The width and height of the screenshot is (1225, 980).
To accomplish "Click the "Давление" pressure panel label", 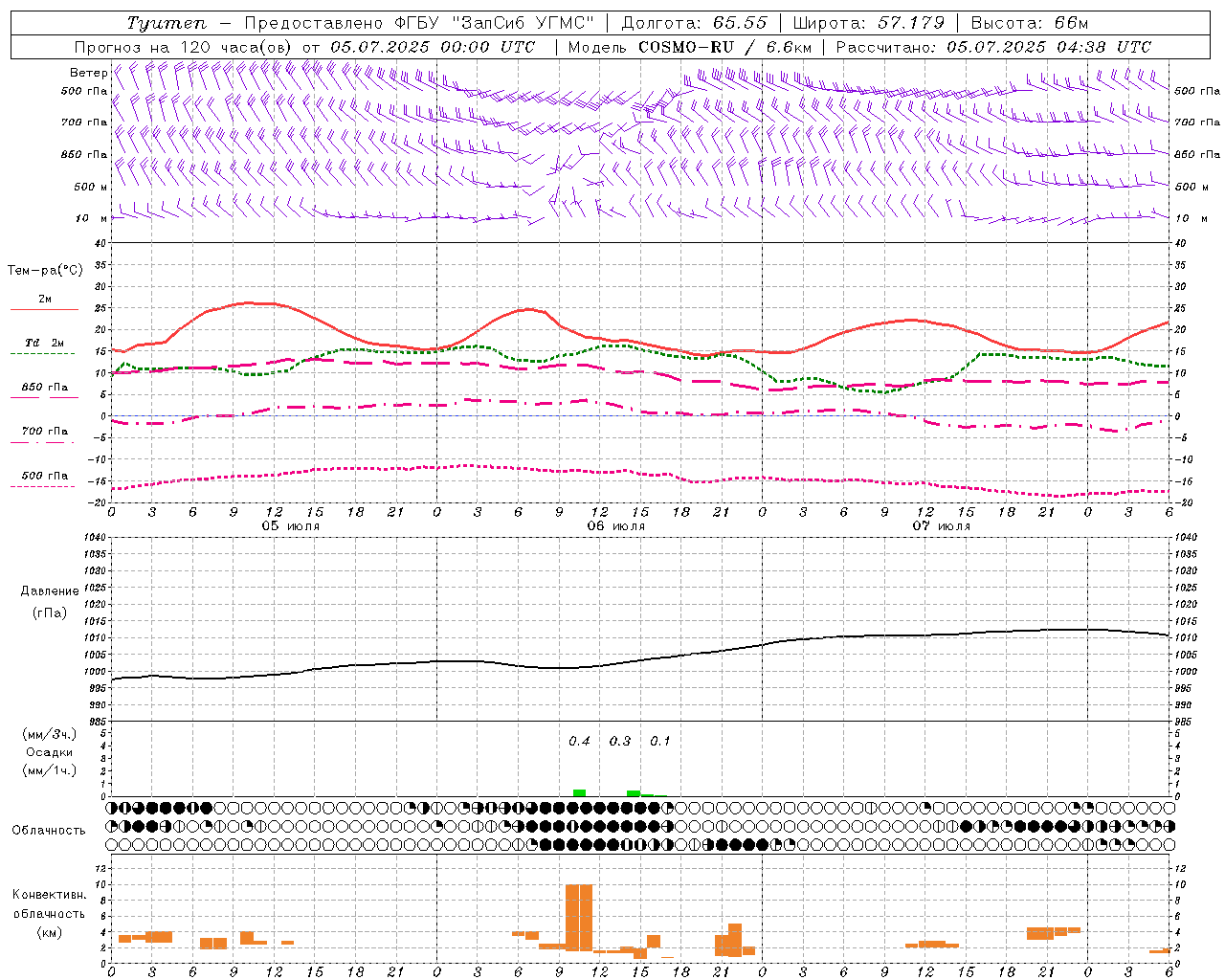I will coord(50,591).
